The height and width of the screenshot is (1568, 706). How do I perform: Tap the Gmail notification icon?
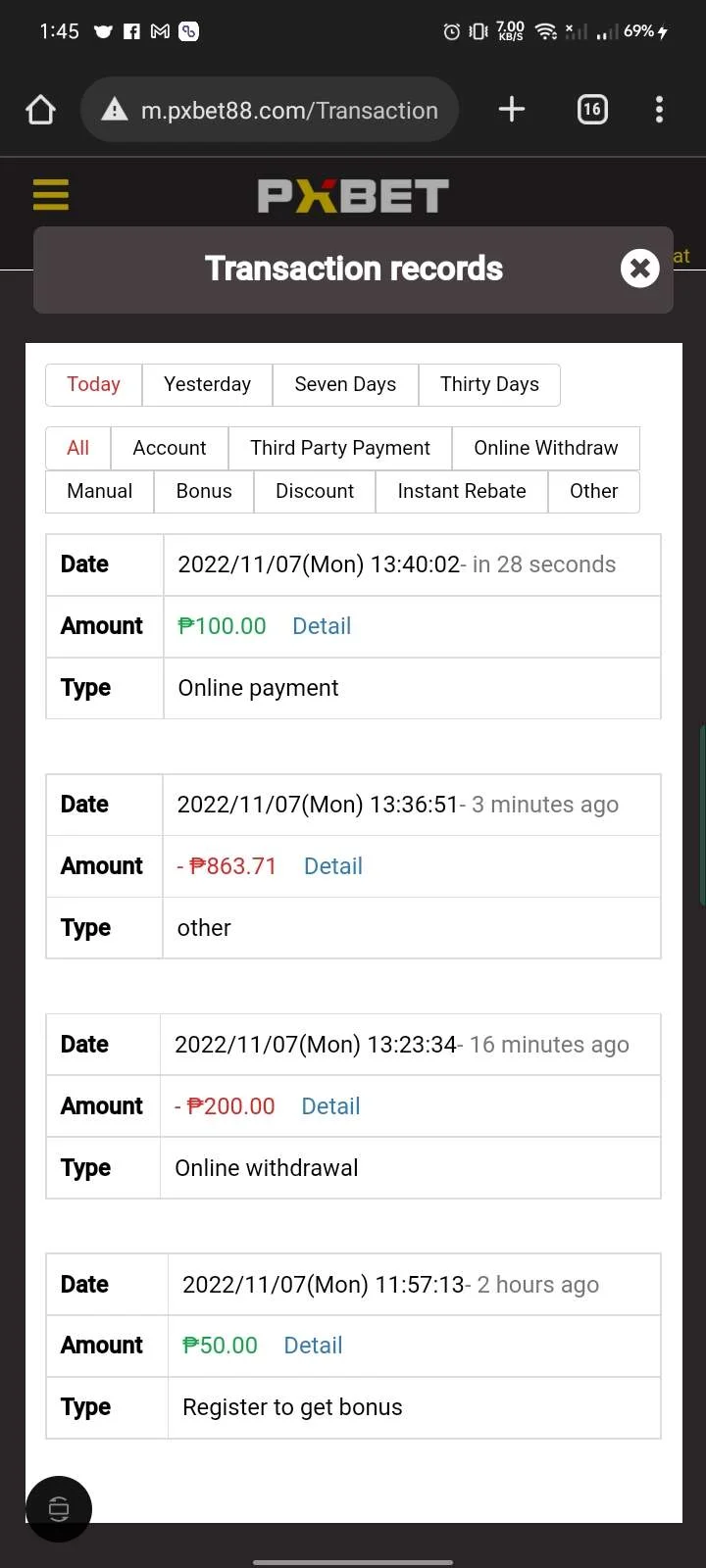point(160,31)
